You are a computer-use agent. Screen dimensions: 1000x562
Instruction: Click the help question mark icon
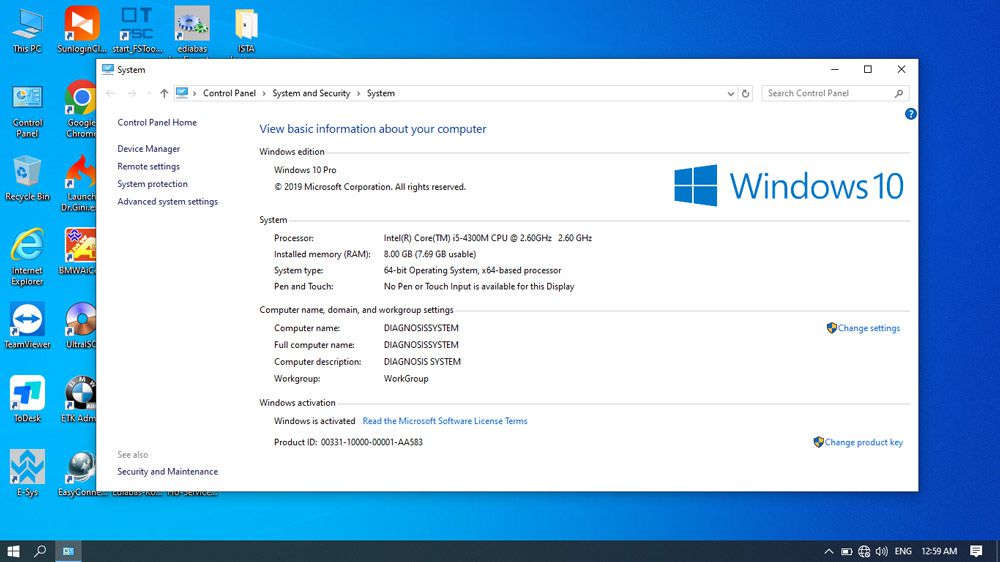coord(910,114)
